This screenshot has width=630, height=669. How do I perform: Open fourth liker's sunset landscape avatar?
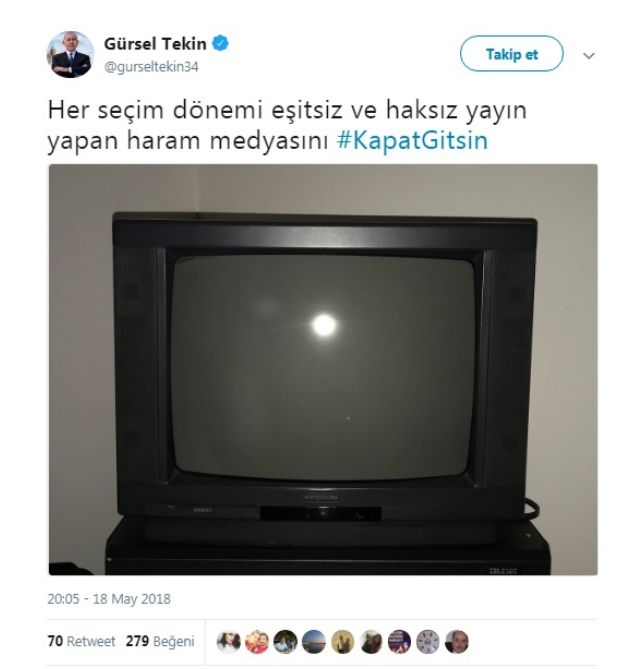pos(314,641)
